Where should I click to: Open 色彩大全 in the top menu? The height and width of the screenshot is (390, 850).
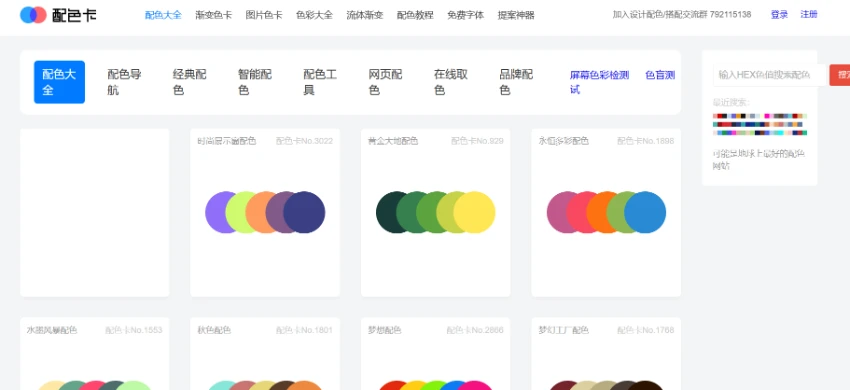click(314, 15)
